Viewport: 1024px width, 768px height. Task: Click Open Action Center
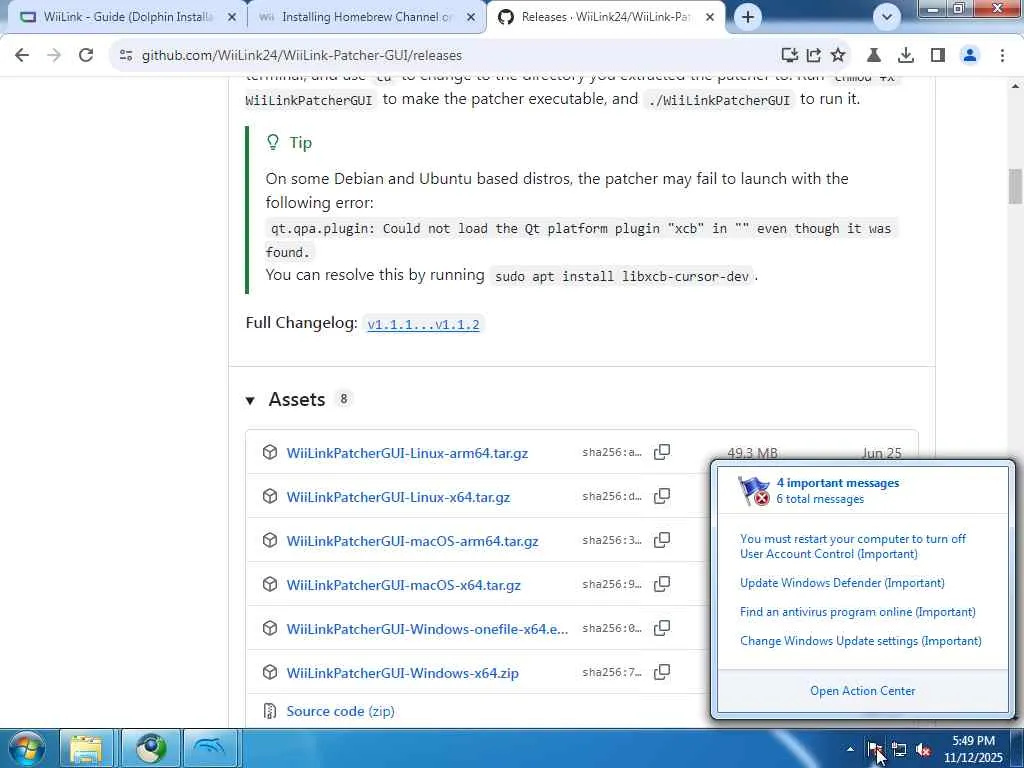863,691
